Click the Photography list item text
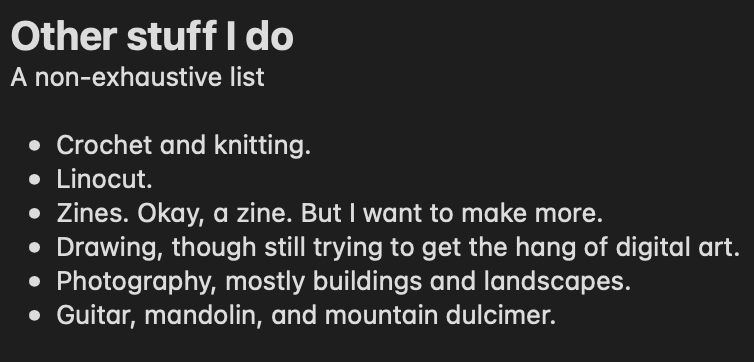754x362 pixels. point(344,282)
